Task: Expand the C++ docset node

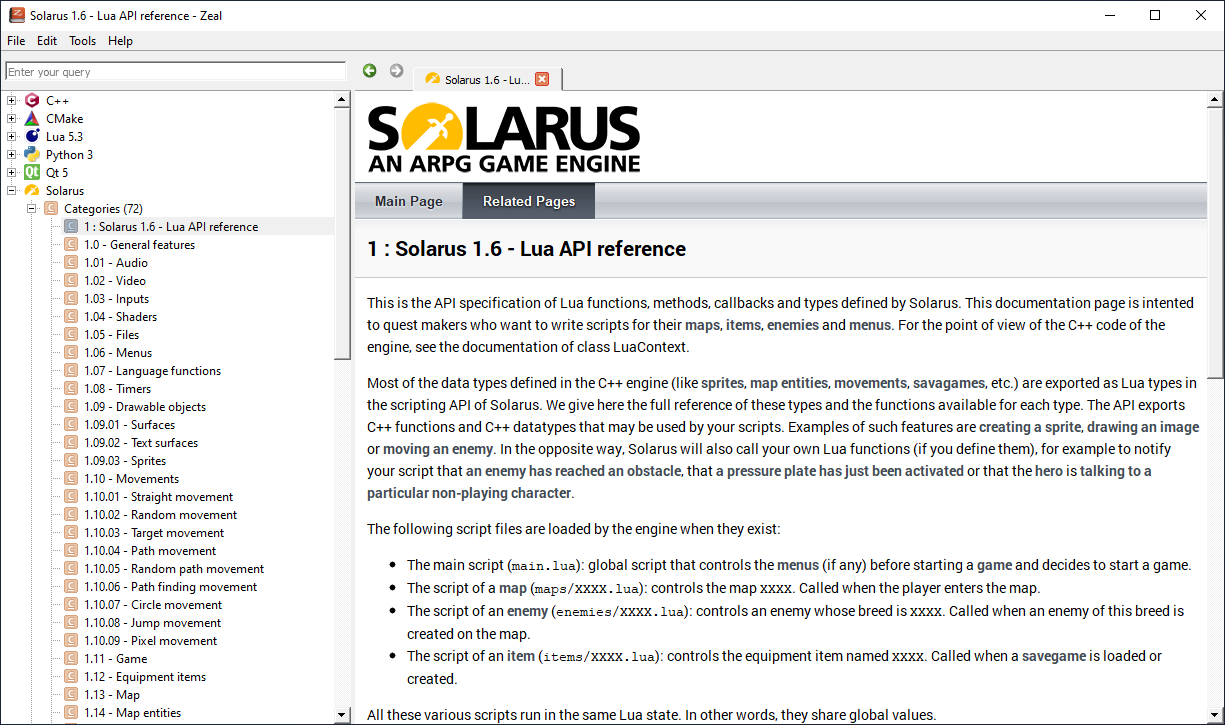Action: [x=12, y=100]
